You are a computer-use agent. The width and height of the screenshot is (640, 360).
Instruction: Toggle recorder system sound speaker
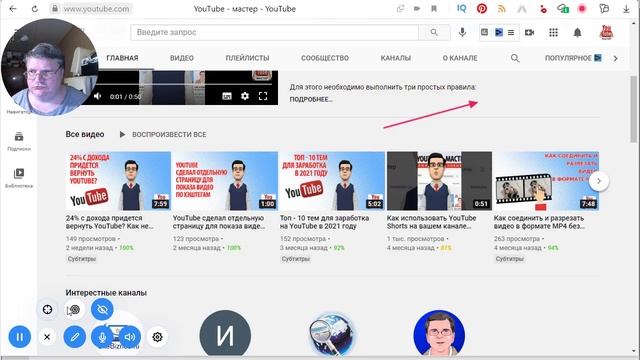coord(130,337)
